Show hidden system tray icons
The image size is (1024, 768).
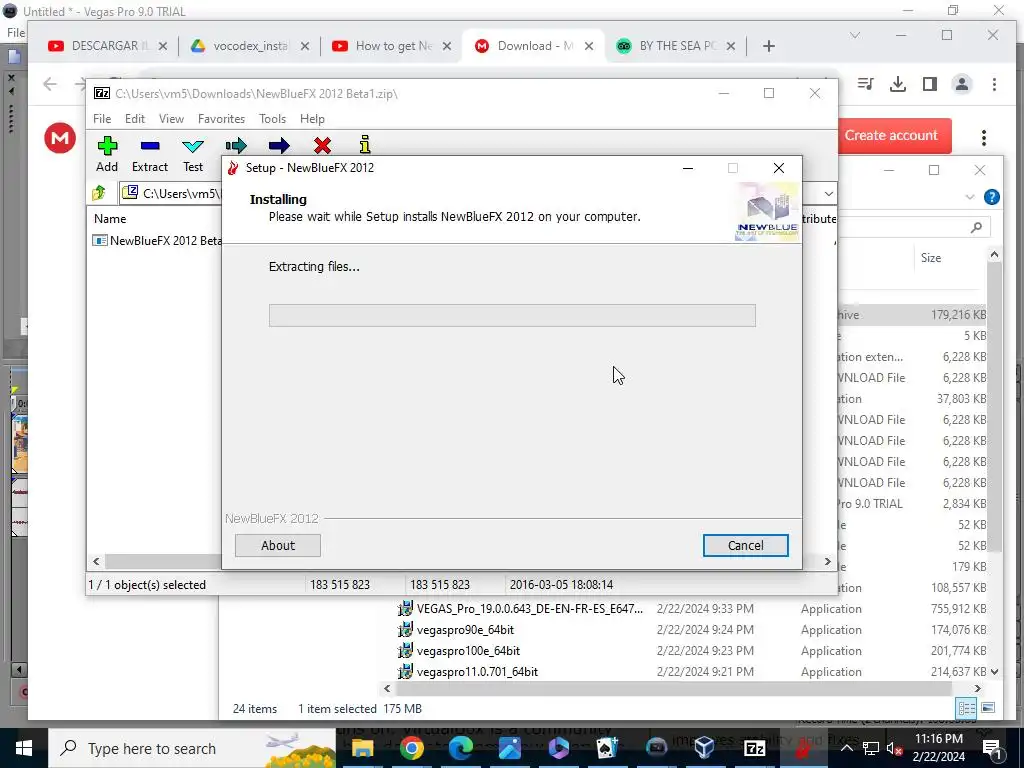tap(846, 748)
